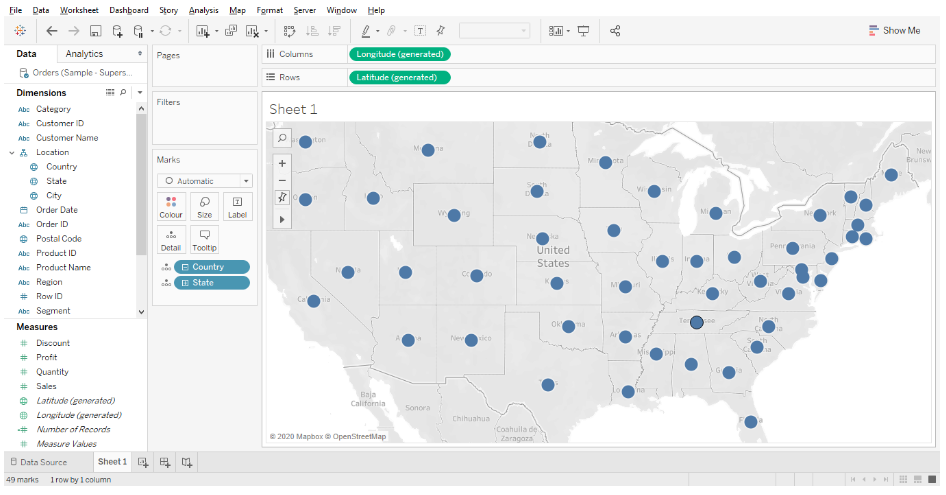Open the Share workbook icon
This screenshot has width=946, height=495.
[x=615, y=31]
